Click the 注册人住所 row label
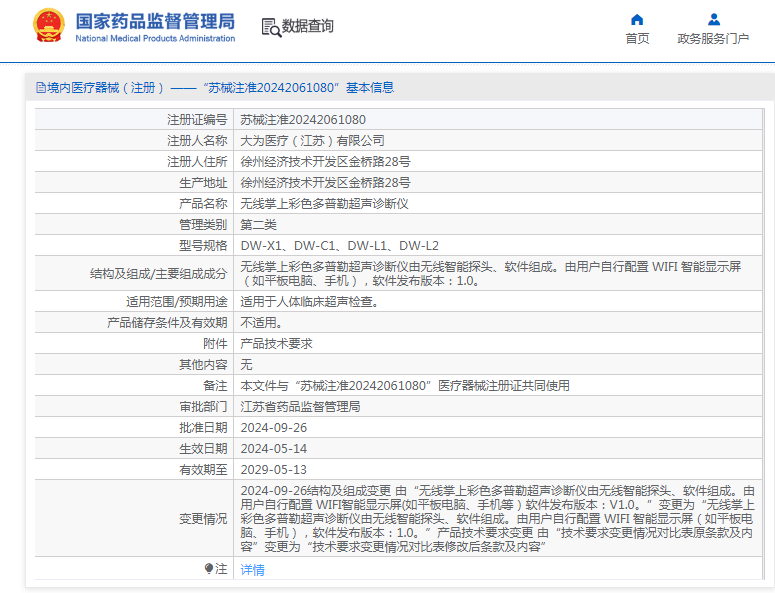Viewport: 775px width, 593px height. (x=197, y=162)
